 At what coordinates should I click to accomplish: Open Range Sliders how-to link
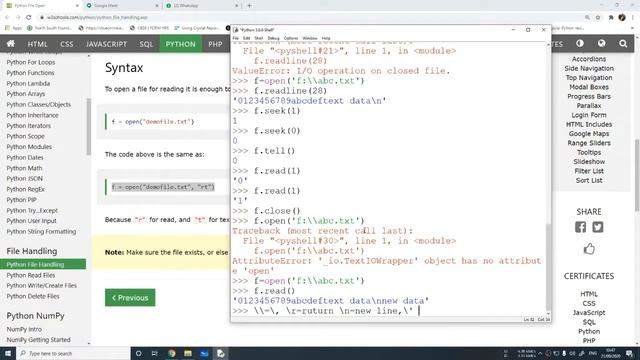coord(589,143)
